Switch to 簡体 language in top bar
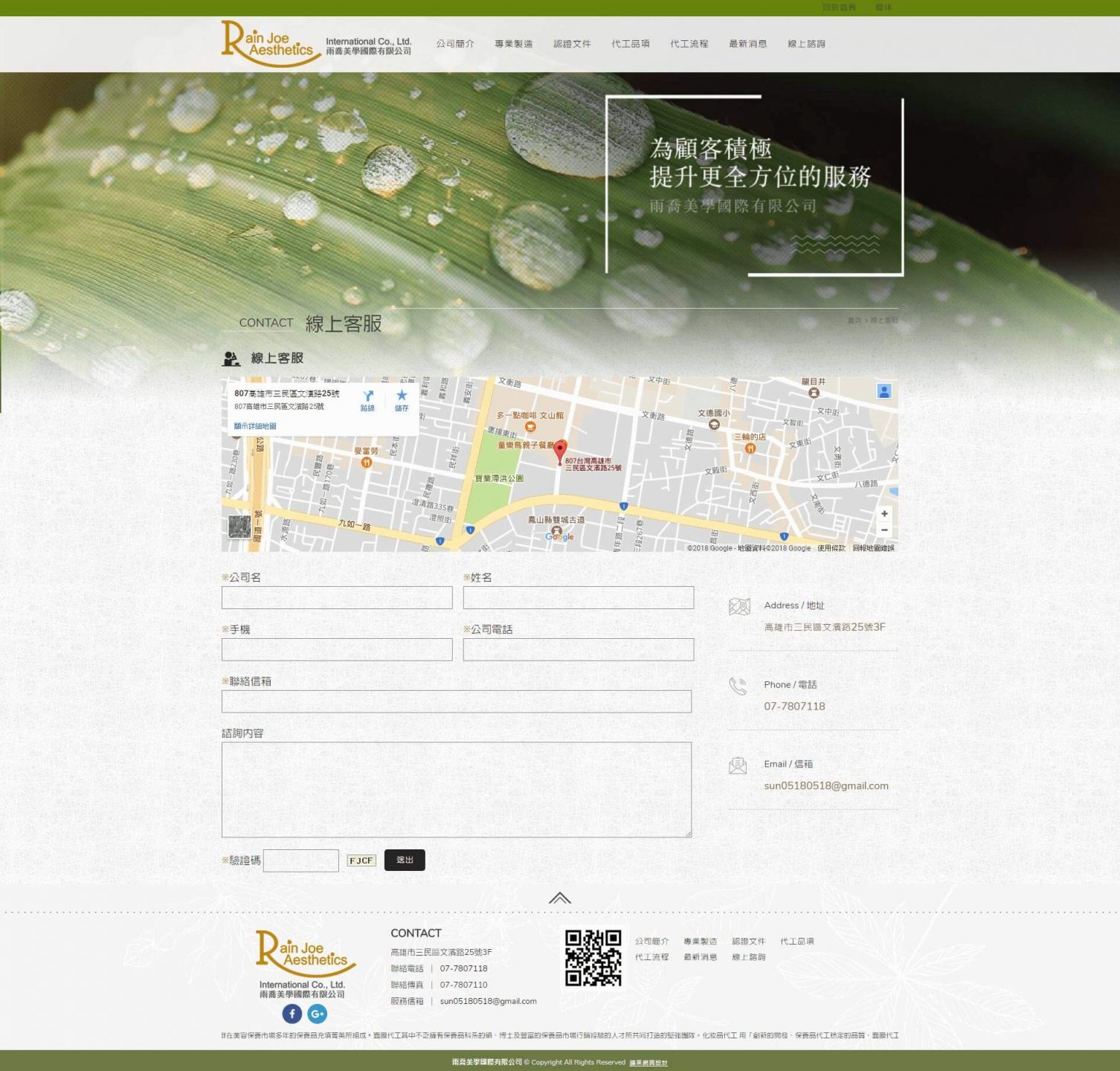 pyautogui.click(x=884, y=7)
